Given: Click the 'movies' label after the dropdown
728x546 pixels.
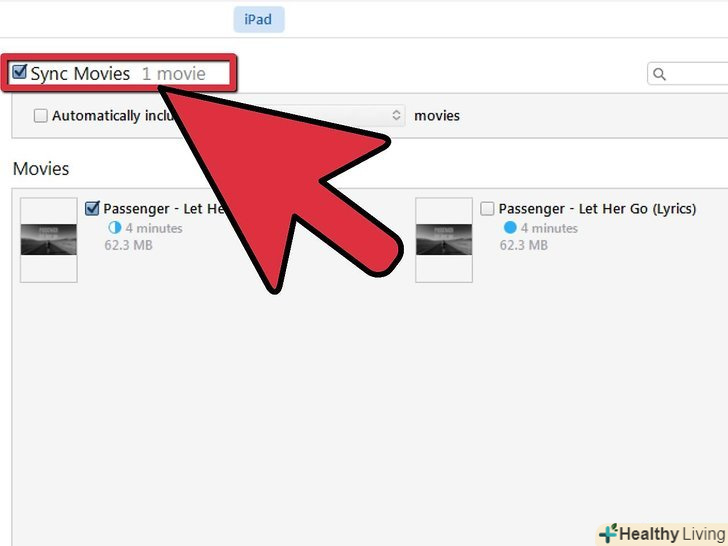Looking at the screenshot, I should coord(437,116).
